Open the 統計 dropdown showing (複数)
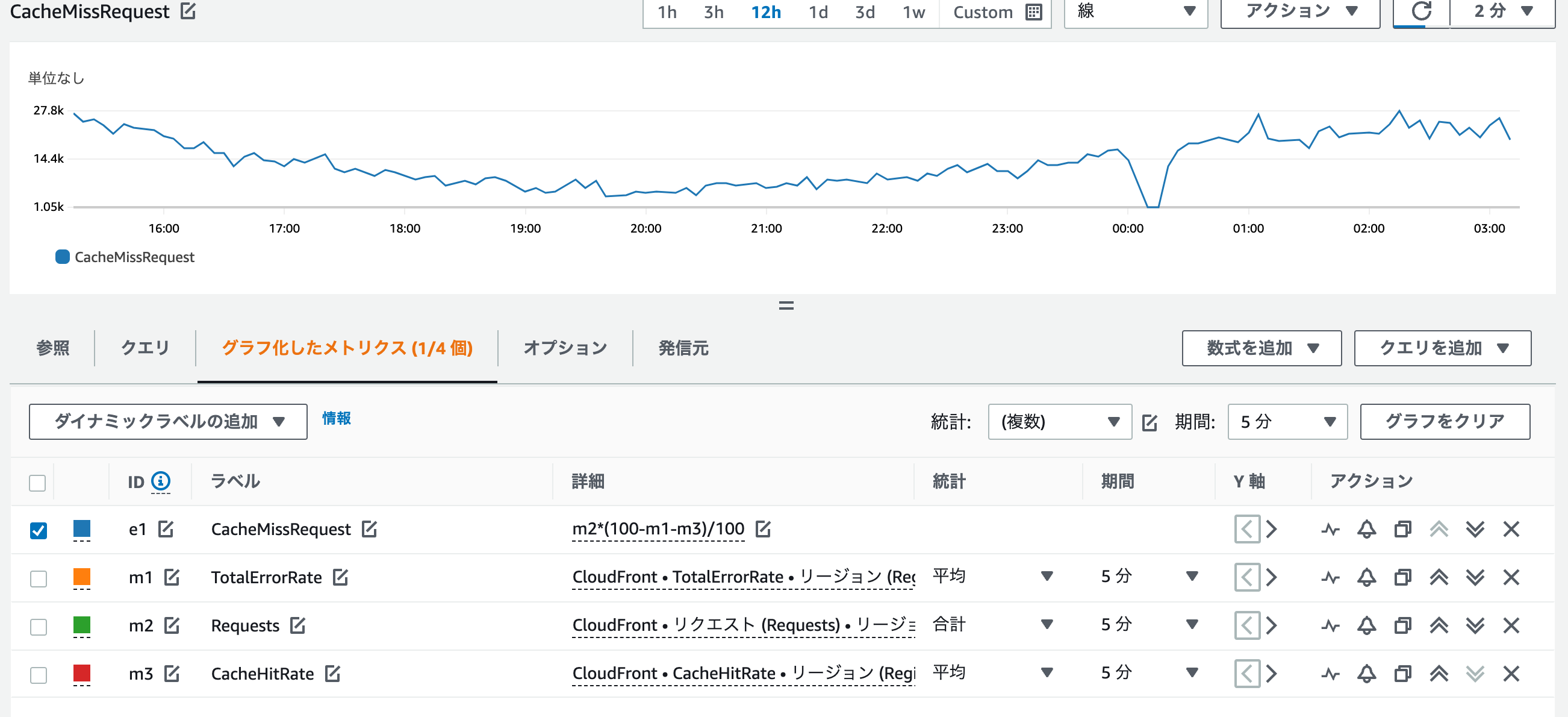The width and height of the screenshot is (1568, 717). [1059, 421]
